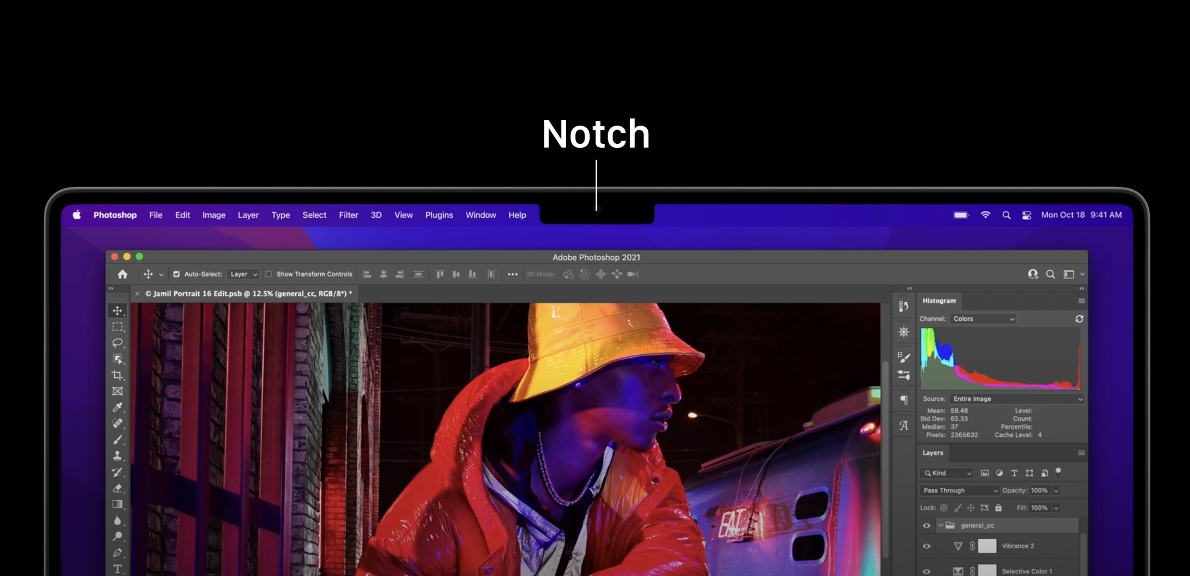Click the align left edges icon
Screen dimensions: 1190x576
pyautogui.click(x=367, y=274)
